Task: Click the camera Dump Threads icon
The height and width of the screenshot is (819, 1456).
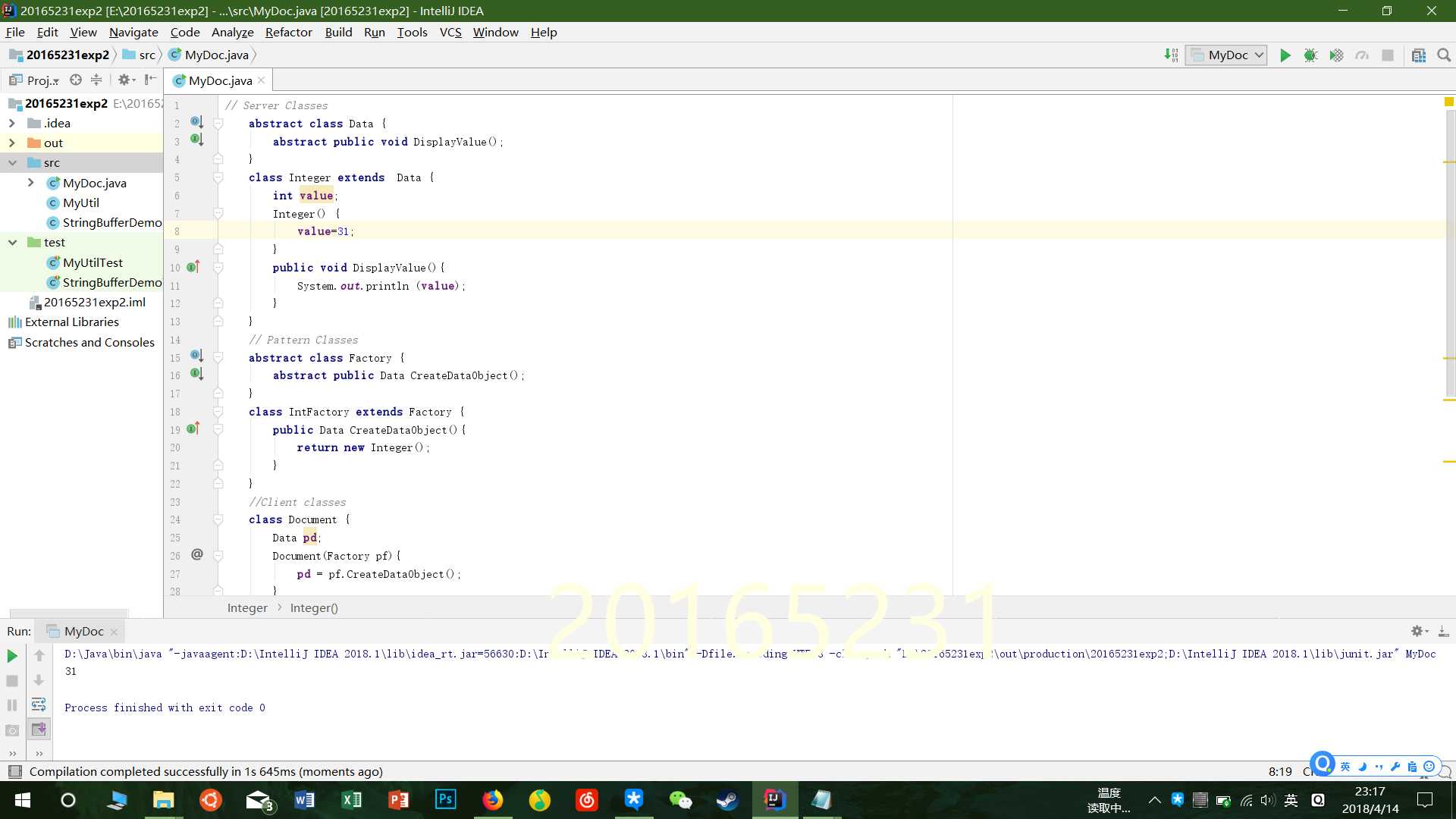Action: [x=12, y=730]
